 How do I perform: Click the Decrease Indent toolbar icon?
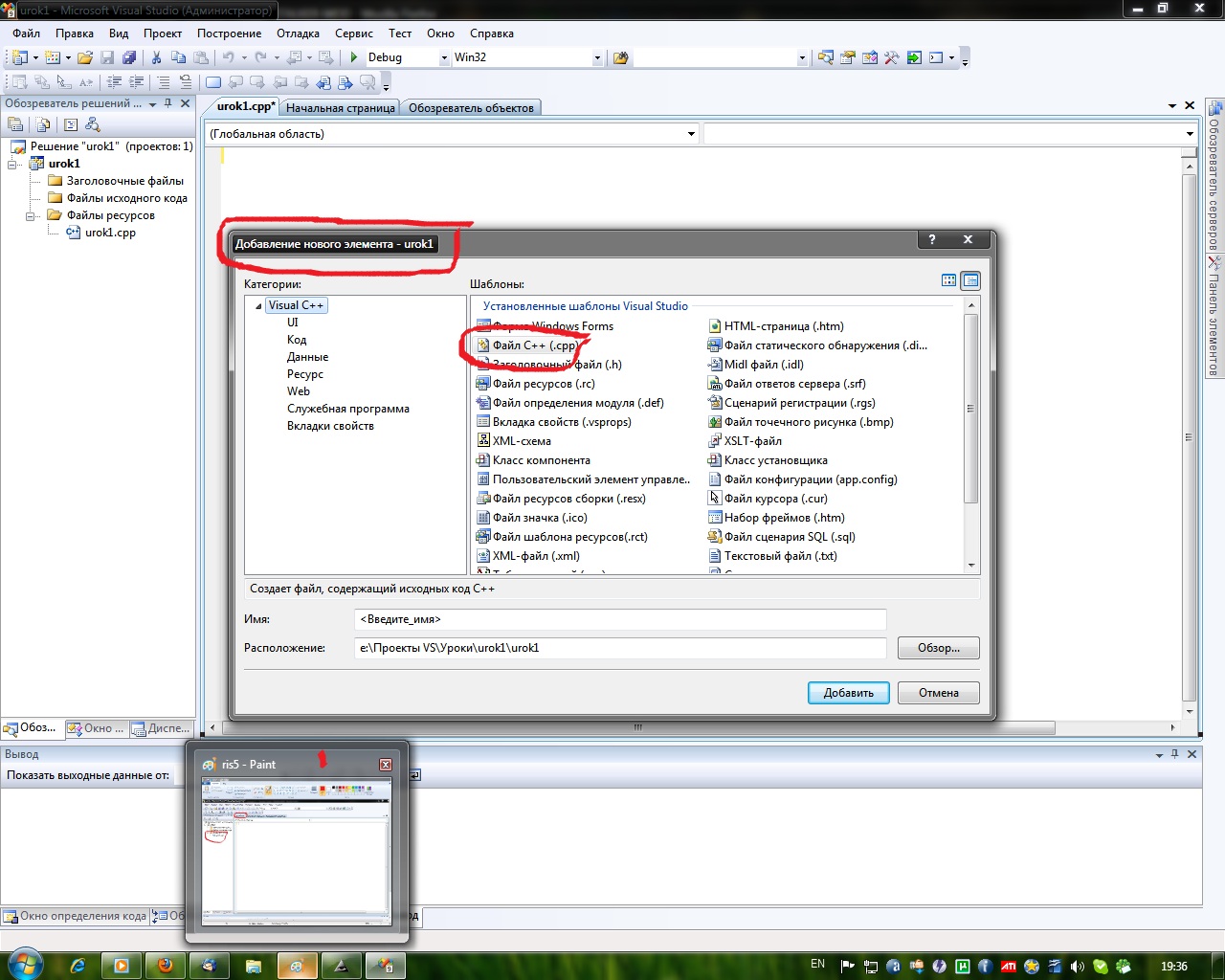pyautogui.click(x=114, y=82)
